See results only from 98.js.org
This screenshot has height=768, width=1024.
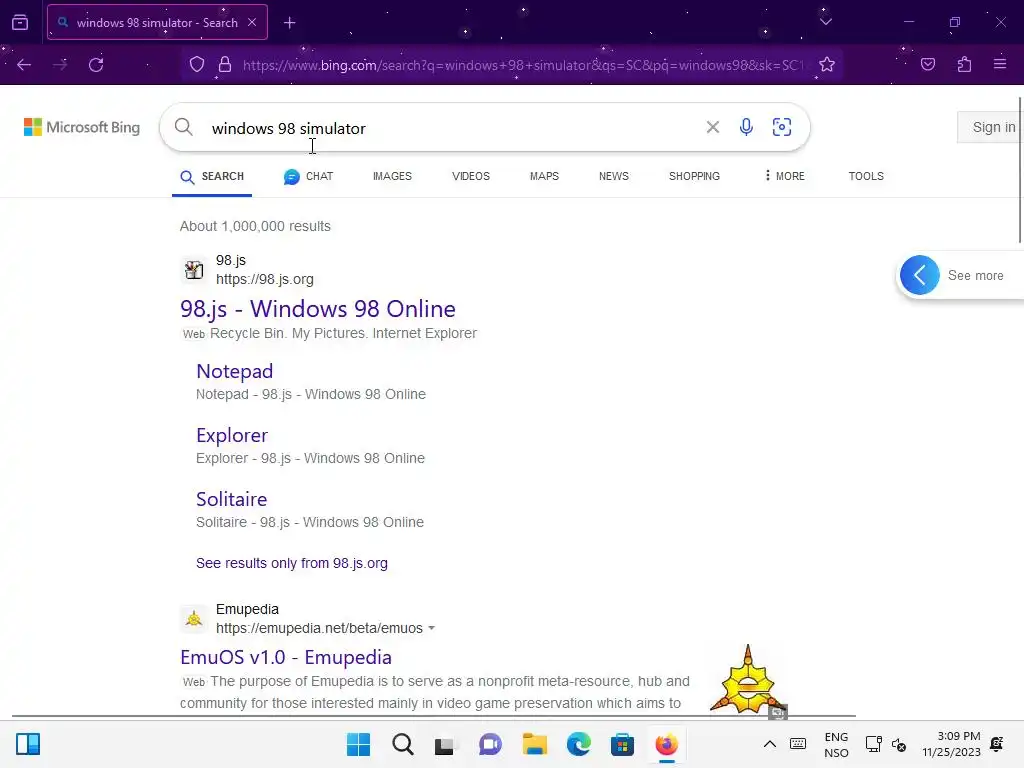[292, 563]
